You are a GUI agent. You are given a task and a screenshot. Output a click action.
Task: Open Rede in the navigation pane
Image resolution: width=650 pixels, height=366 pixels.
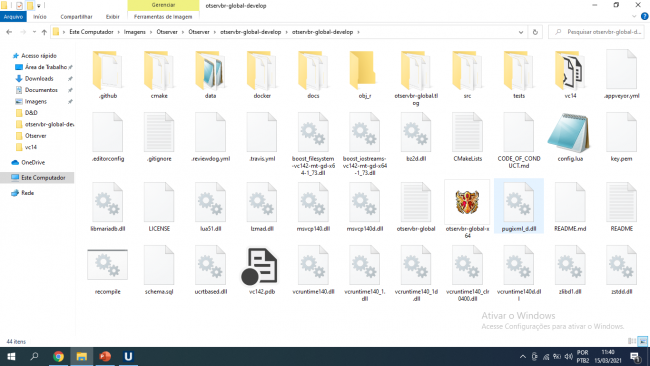pyautogui.click(x=27, y=193)
